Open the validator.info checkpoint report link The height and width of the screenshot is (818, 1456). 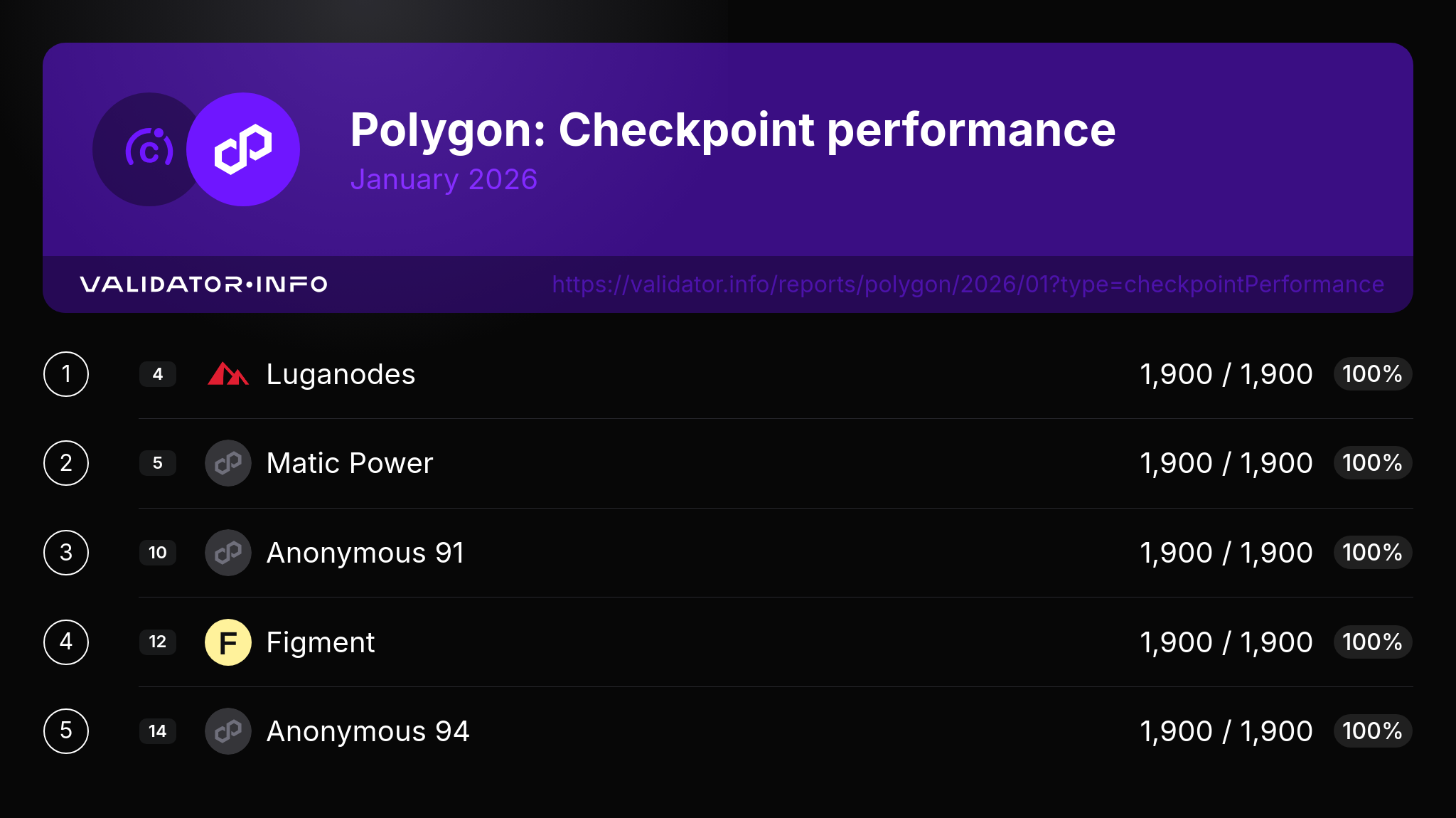968,285
